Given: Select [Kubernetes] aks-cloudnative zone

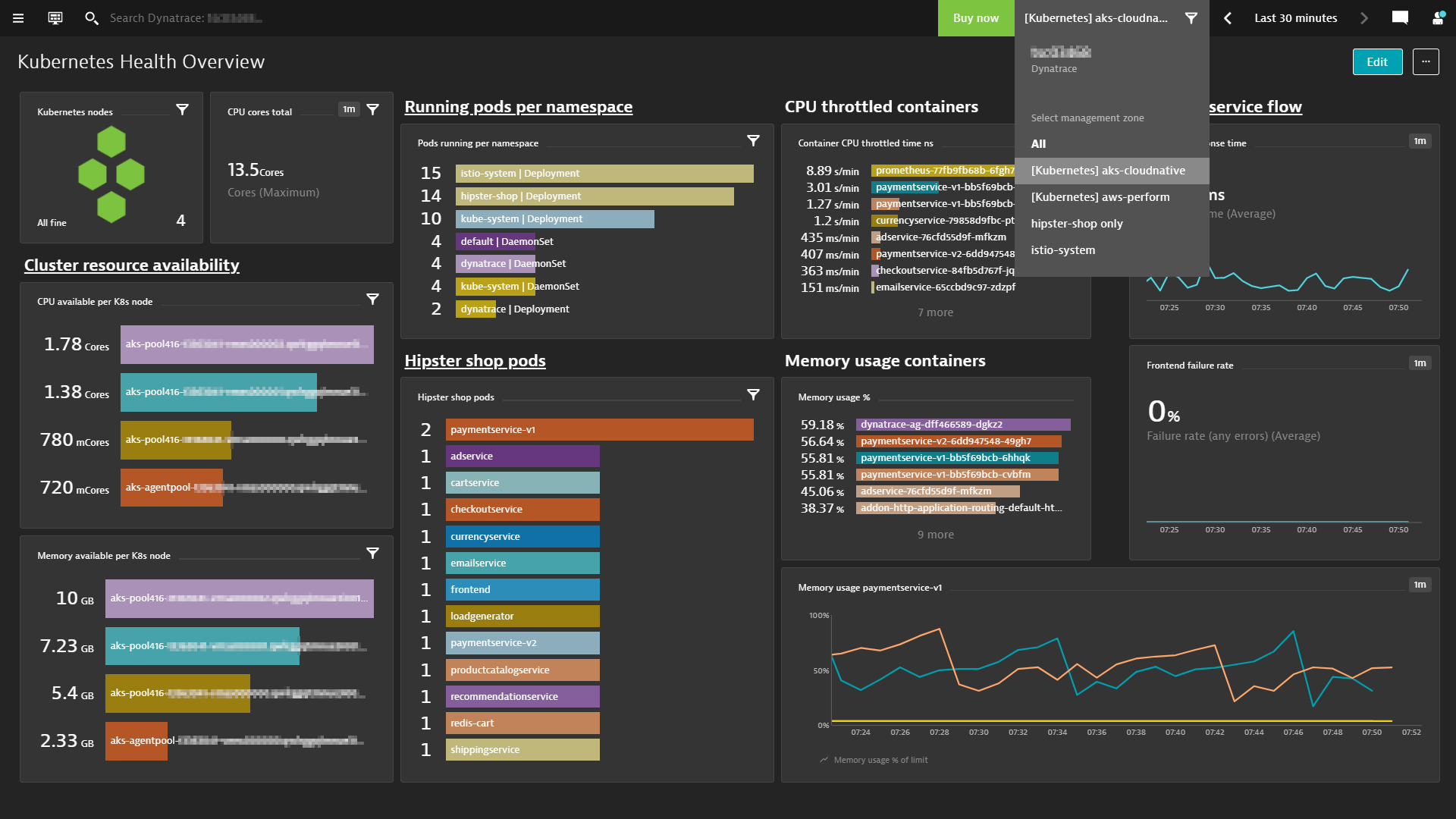Looking at the screenshot, I should click(x=1112, y=171).
